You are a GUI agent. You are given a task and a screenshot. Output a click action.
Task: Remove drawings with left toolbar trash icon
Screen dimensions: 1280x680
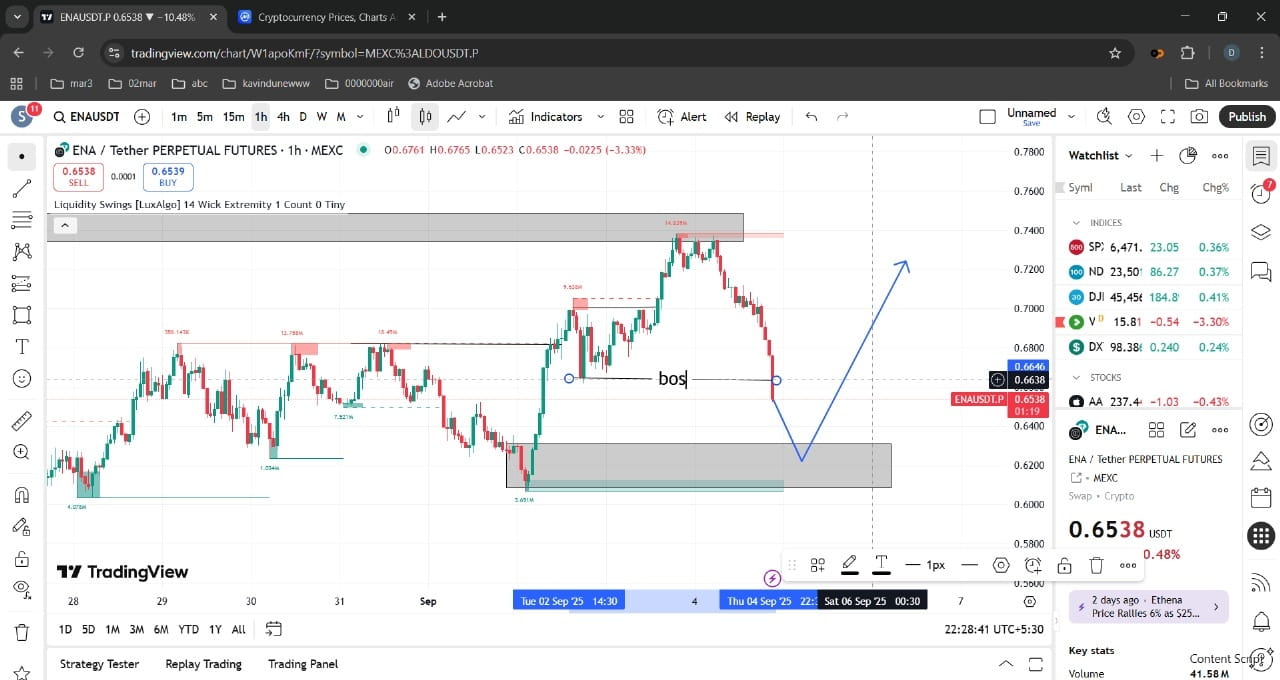(x=22, y=632)
